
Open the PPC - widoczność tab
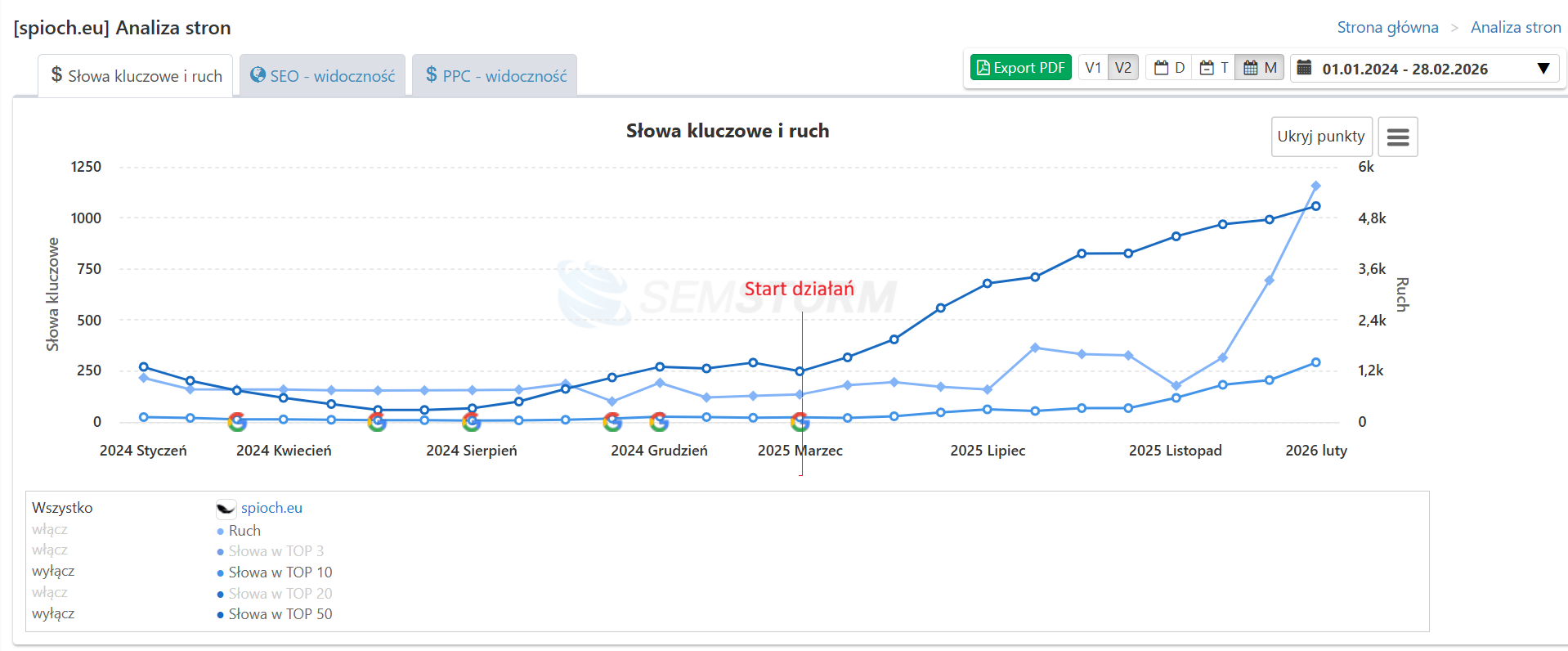click(x=495, y=76)
